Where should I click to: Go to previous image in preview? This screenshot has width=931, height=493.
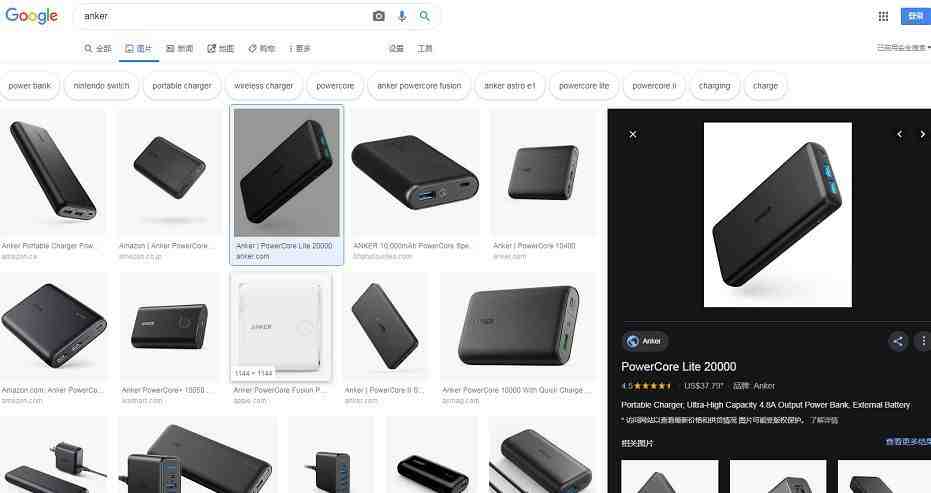900,134
